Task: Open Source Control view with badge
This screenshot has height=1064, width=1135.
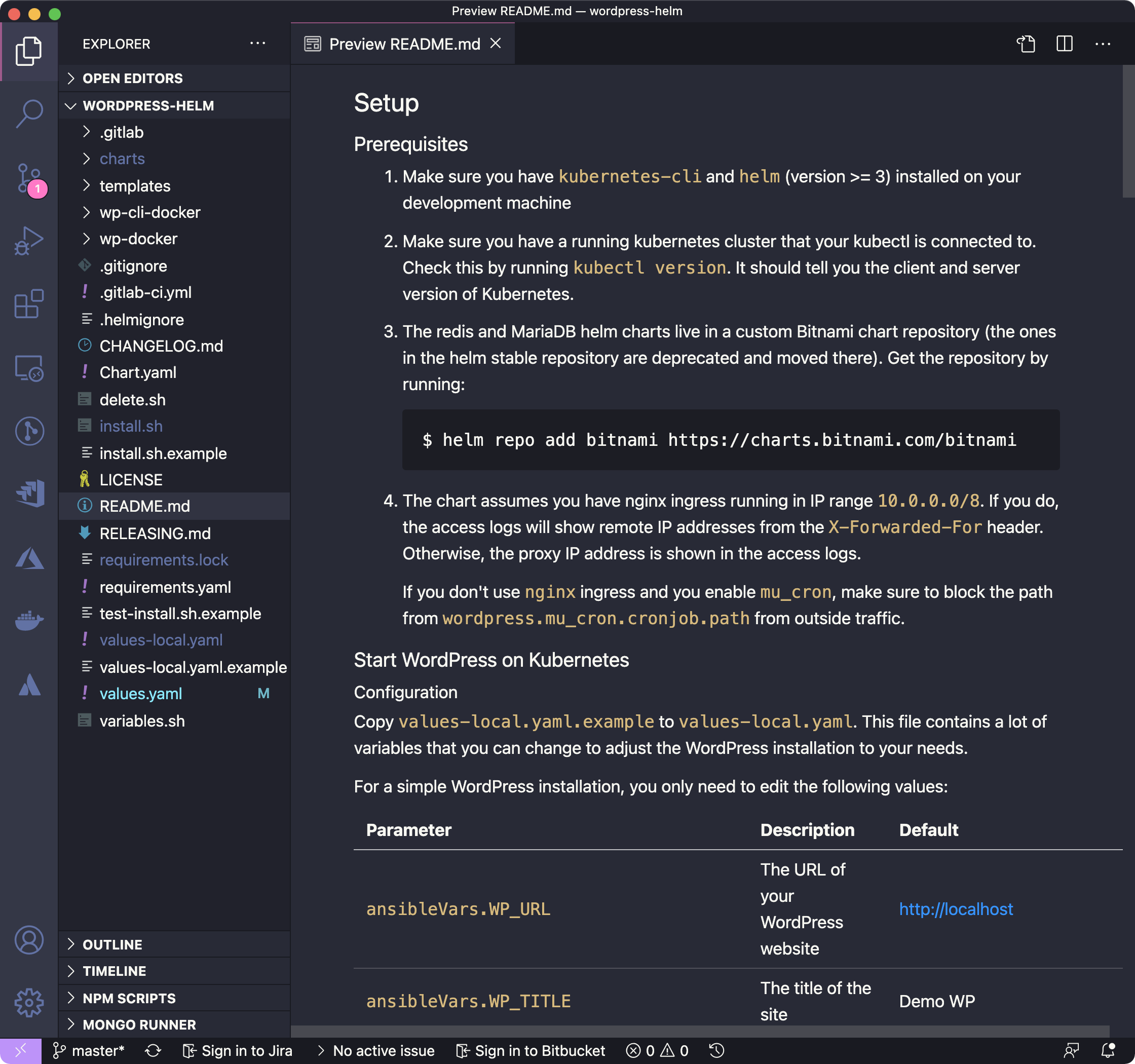Action: tap(30, 179)
